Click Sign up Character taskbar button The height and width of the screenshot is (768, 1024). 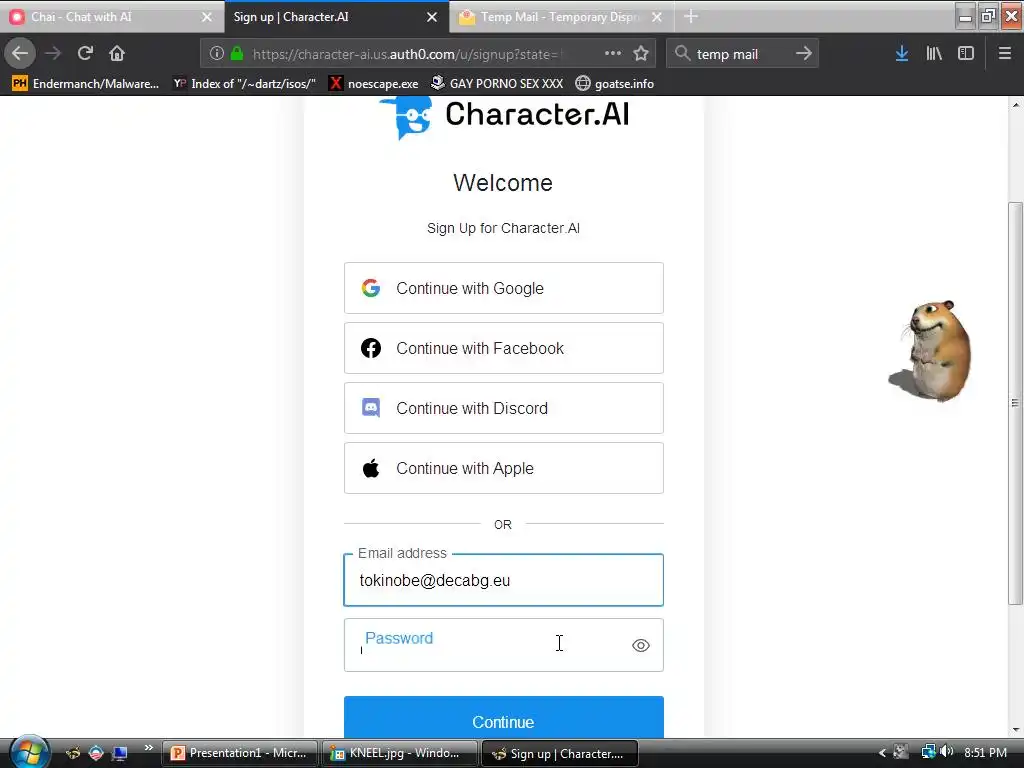559,753
